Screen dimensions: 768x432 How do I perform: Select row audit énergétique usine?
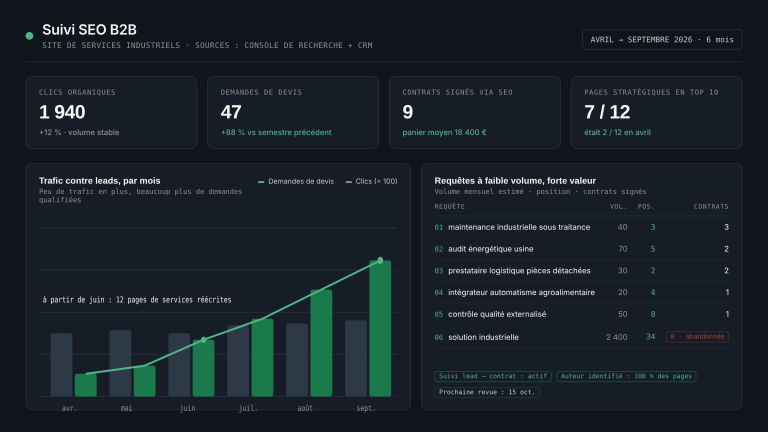(x=581, y=249)
